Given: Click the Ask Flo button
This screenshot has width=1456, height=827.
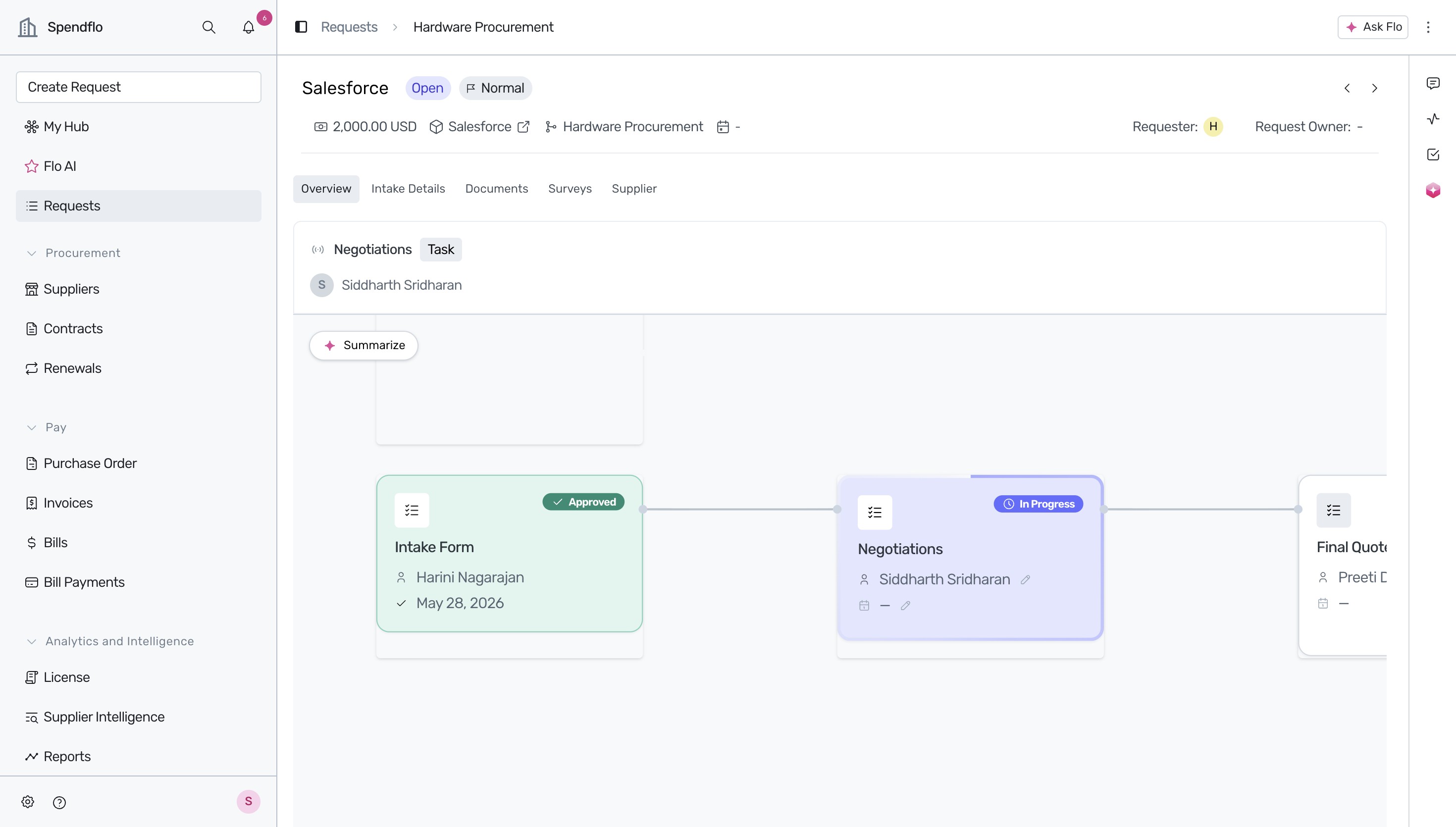Looking at the screenshot, I should (1372, 27).
